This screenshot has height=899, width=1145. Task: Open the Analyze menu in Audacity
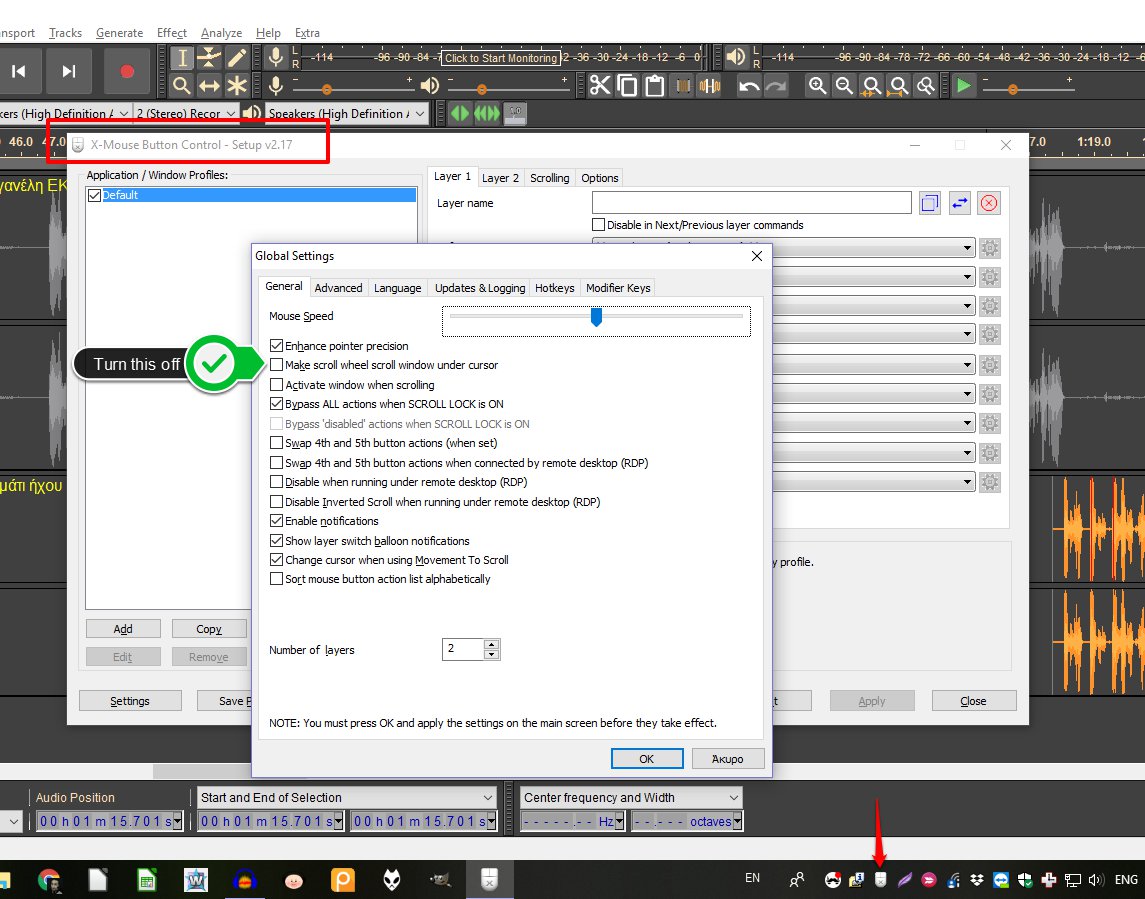pos(221,33)
